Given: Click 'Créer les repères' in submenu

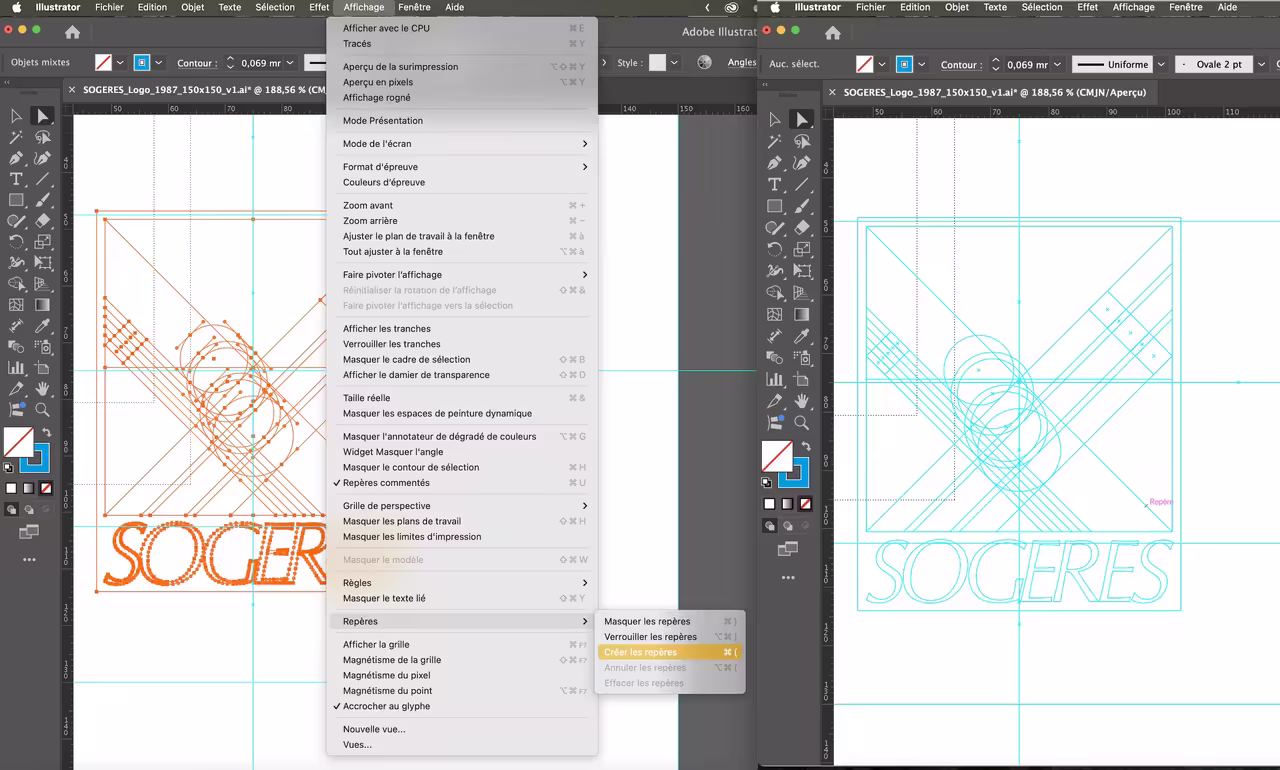Looking at the screenshot, I should pos(670,652).
